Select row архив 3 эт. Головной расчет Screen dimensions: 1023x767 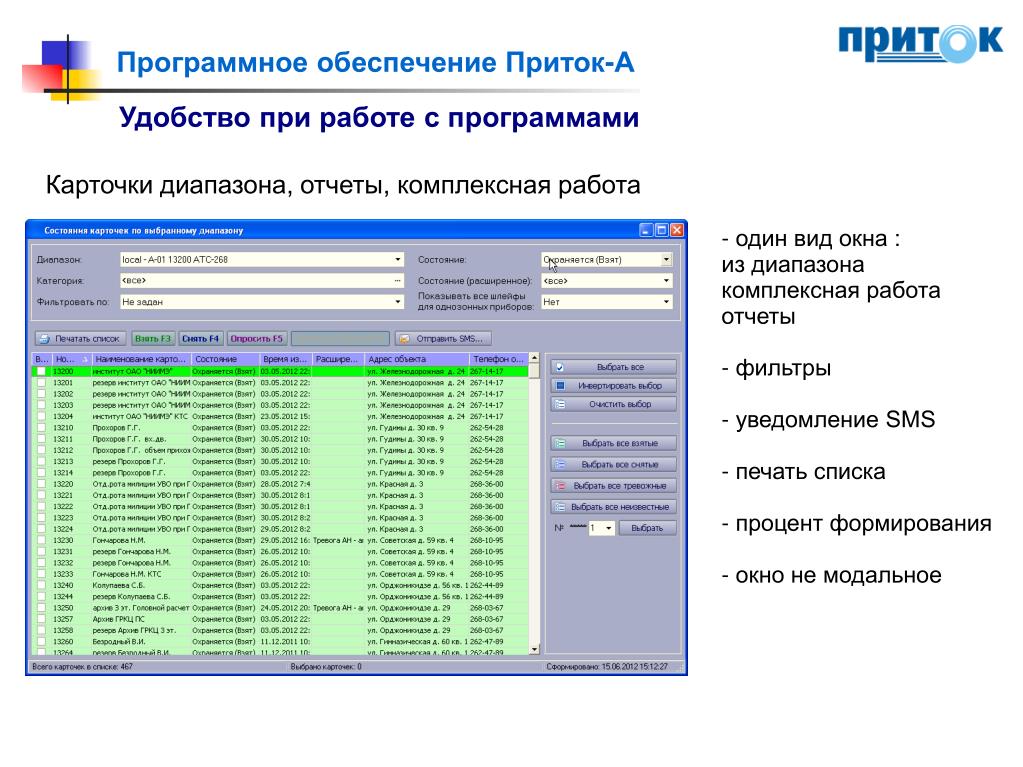(281, 608)
